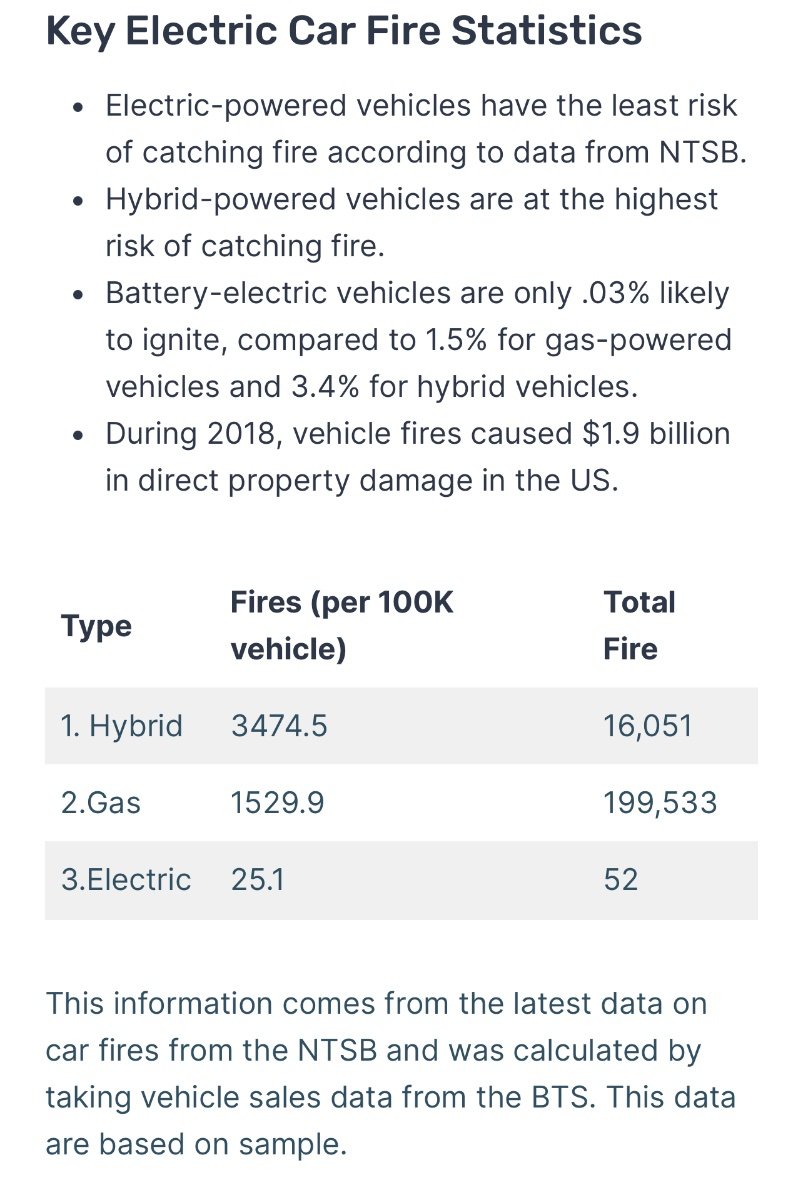The image size is (803, 1200).
Task: Click the Gas row label
Action: (101, 802)
